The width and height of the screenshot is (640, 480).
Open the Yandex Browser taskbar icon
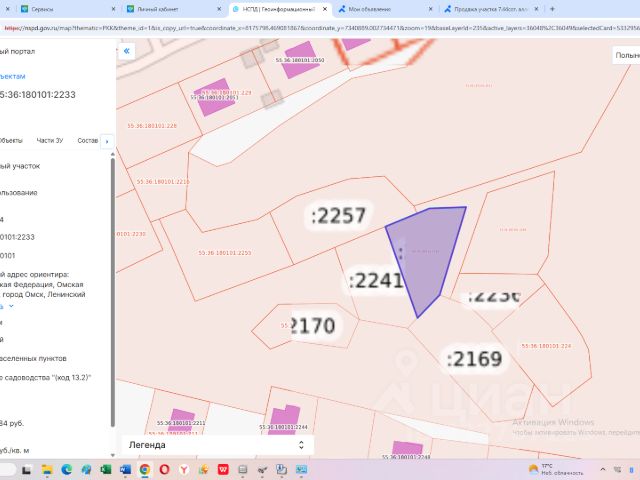tap(184, 469)
